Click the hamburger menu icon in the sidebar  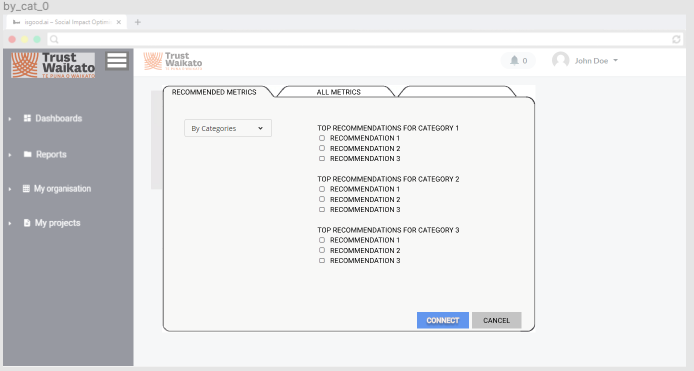point(117,61)
